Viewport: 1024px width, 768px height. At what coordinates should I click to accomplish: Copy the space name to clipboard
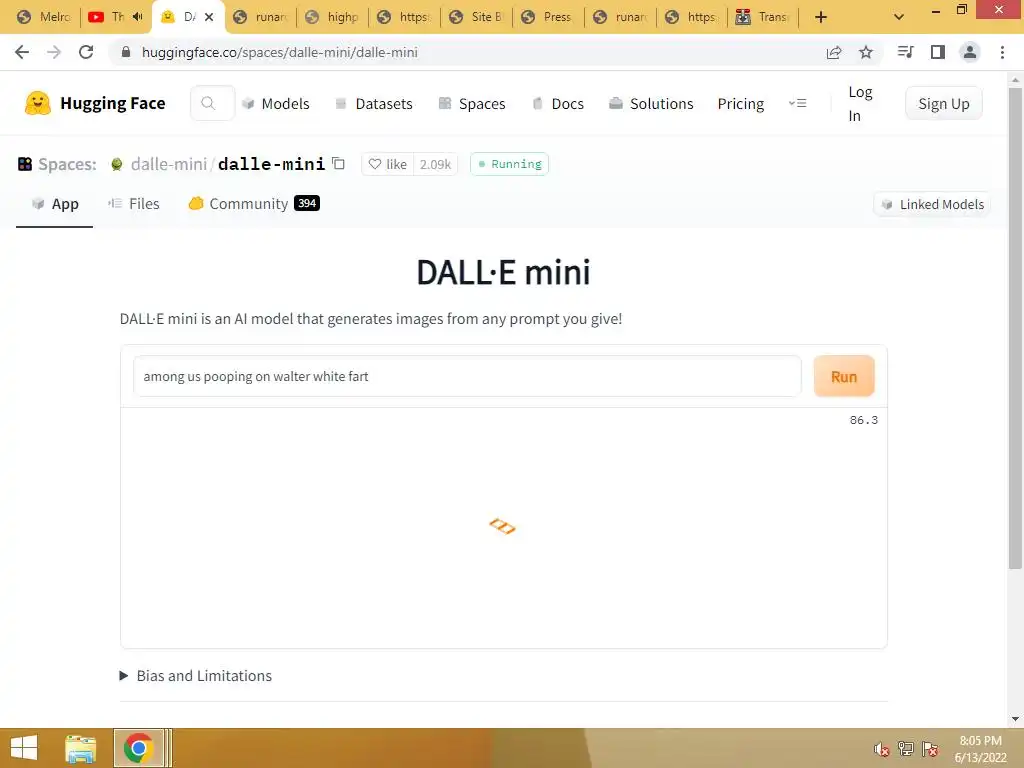(338, 163)
